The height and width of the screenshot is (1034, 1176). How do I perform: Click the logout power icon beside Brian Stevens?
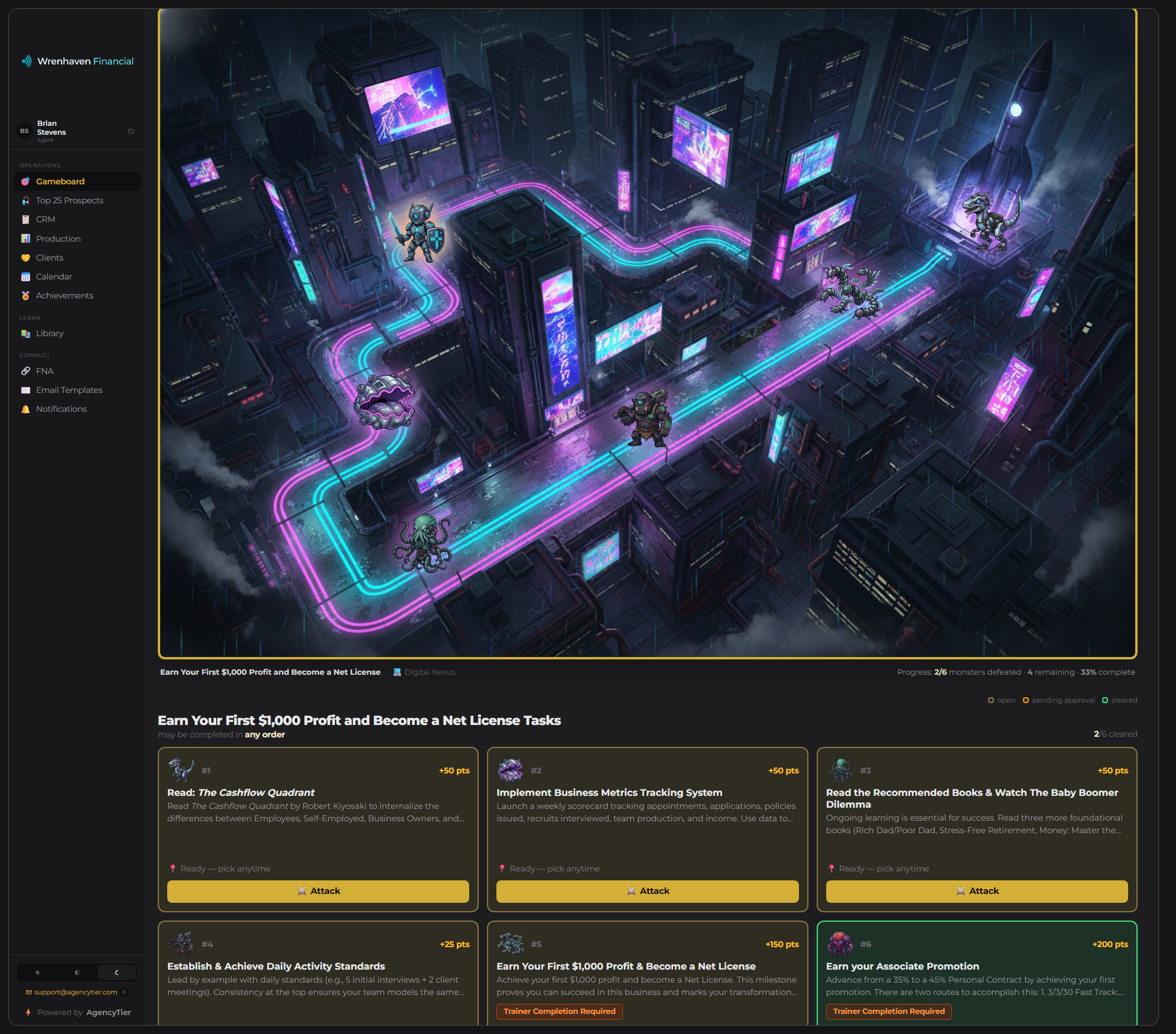[x=131, y=131]
